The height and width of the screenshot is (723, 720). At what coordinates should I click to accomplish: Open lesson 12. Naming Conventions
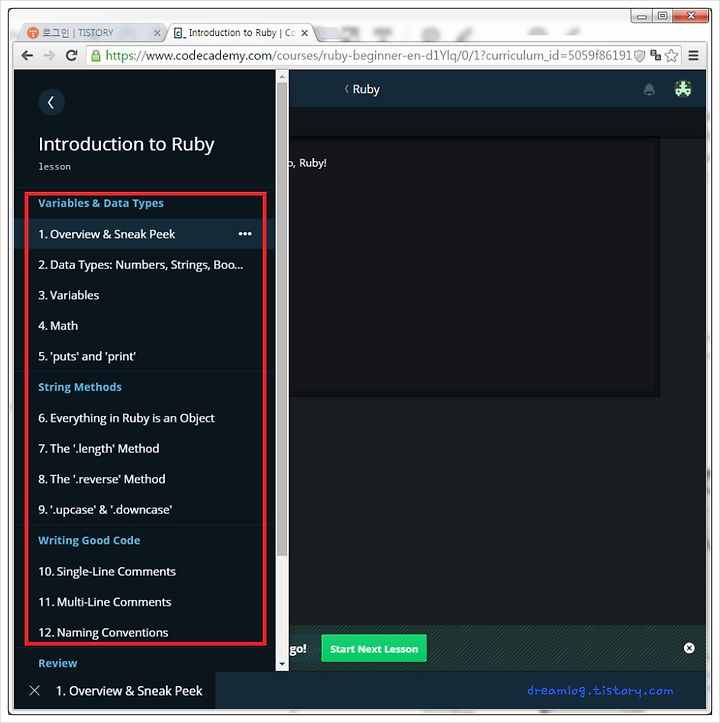(x=144, y=632)
